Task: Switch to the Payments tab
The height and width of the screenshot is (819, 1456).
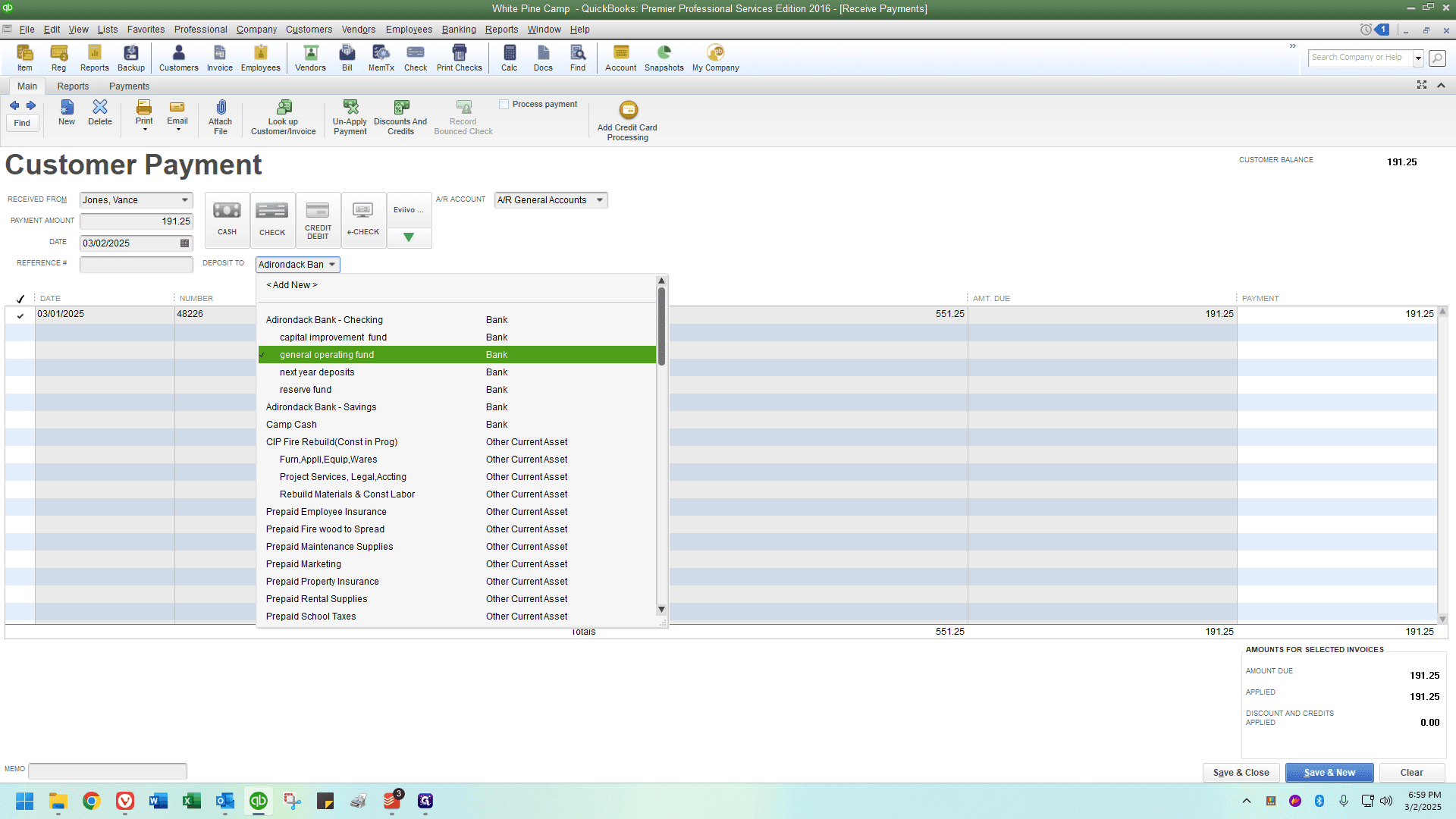Action: click(129, 86)
